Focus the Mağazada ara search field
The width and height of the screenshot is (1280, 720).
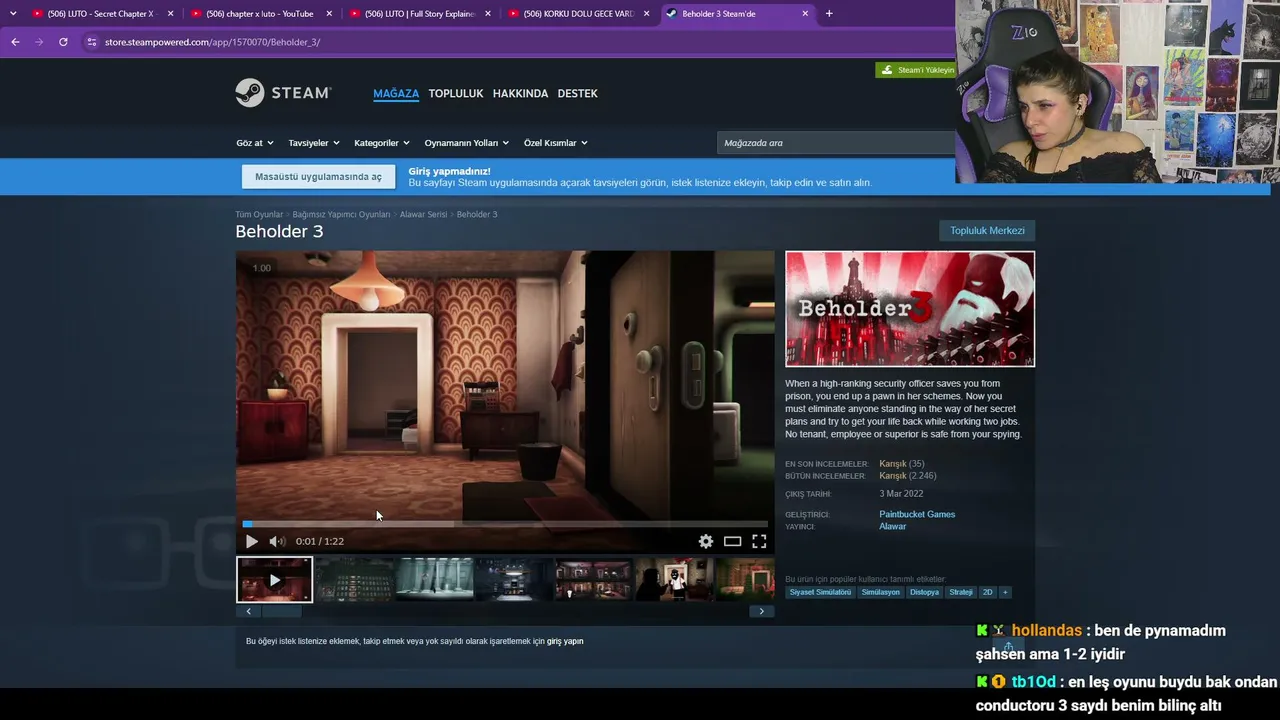point(836,143)
